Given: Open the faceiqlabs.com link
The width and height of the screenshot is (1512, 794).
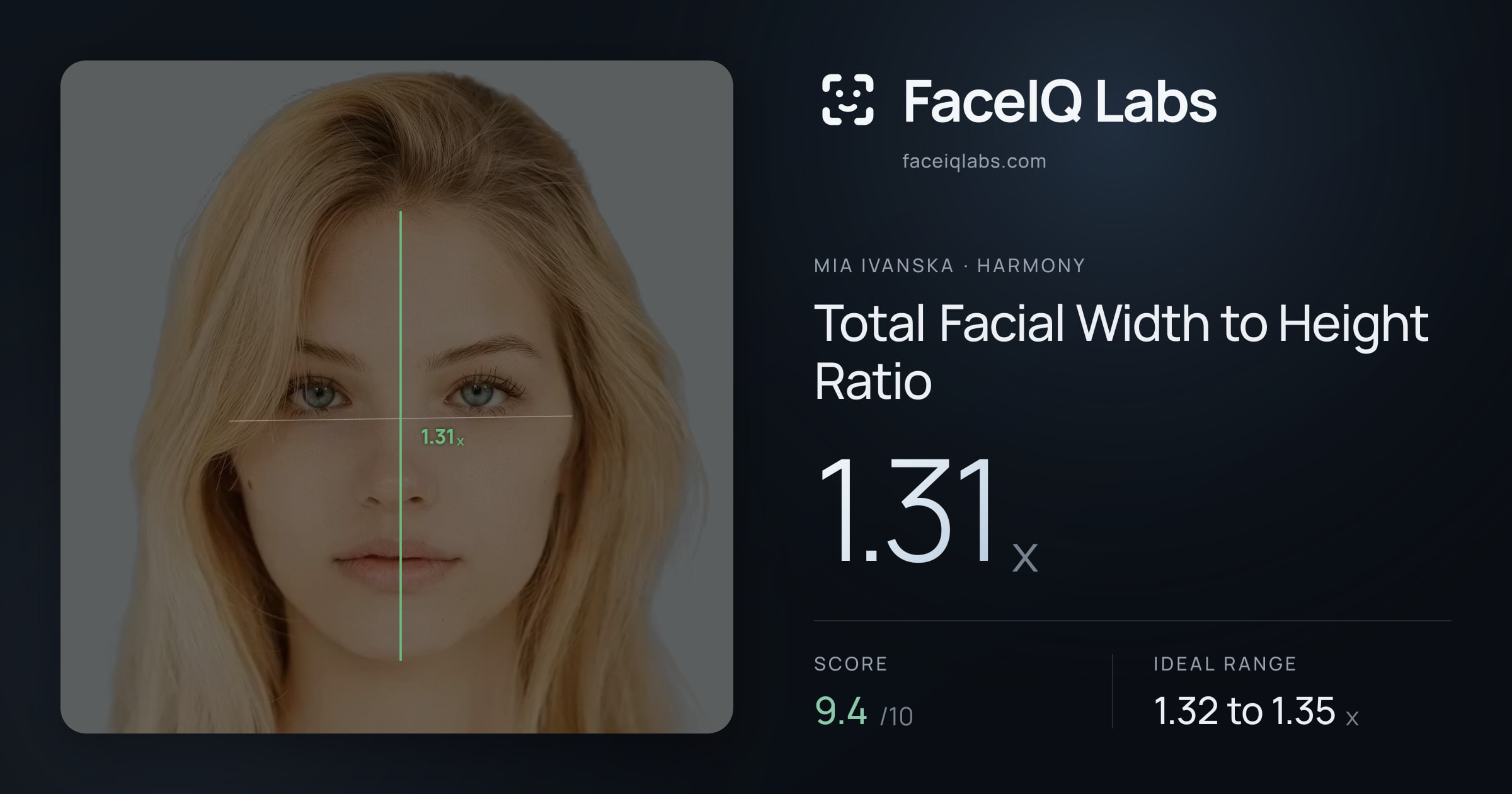Looking at the screenshot, I should [974, 161].
